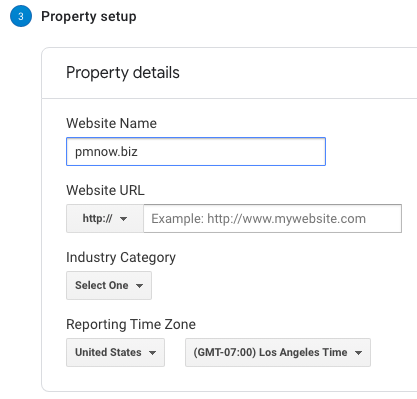Click into the Website URL text box
The image size is (417, 399).
(x=272, y=219)
